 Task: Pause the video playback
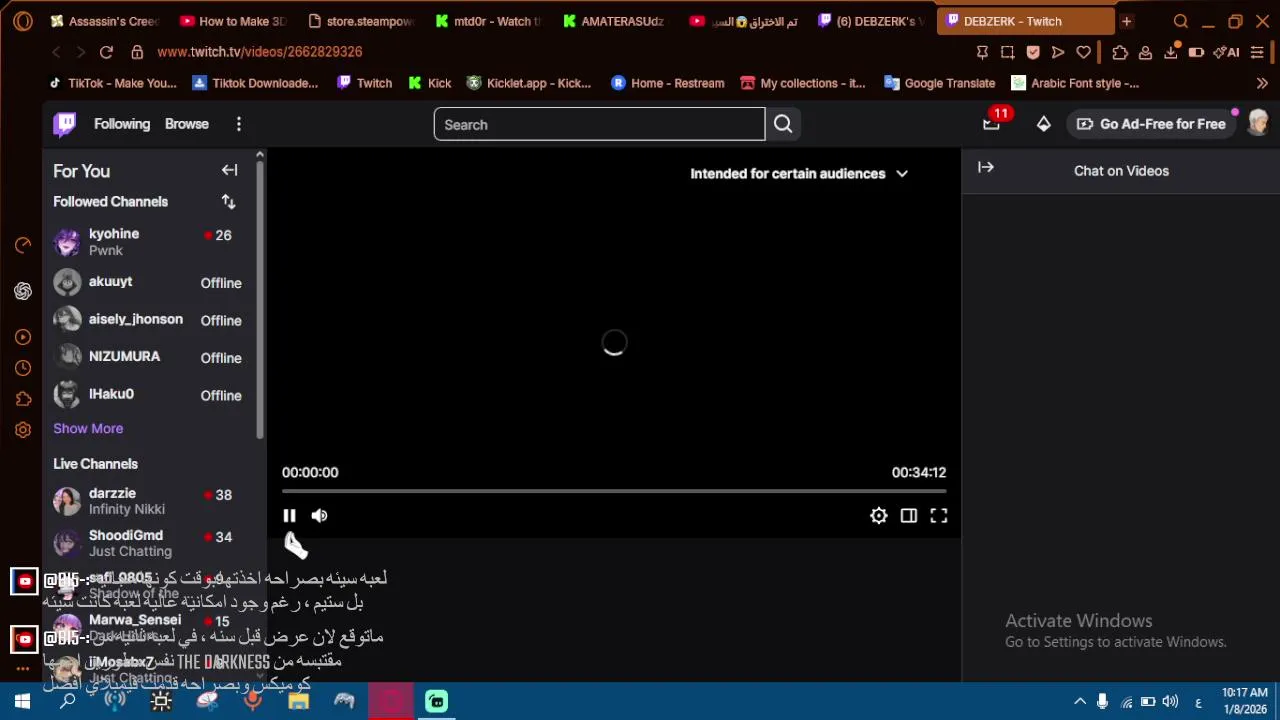pyautogui.click(x=289, y=516)
